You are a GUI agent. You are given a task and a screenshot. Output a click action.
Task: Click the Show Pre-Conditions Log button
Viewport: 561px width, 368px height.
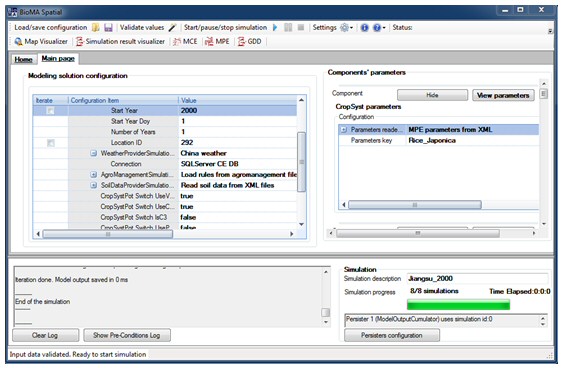tap(127, 335)
